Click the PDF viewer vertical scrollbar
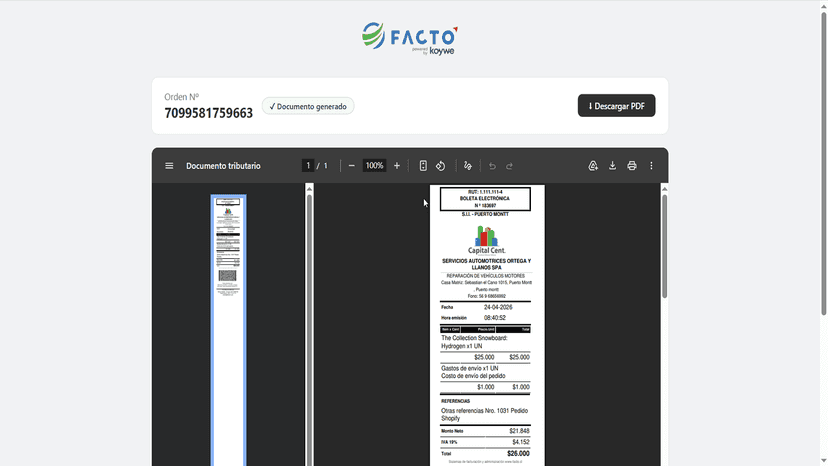This screenshot has height=466, width=828. (x=664, y=246)
